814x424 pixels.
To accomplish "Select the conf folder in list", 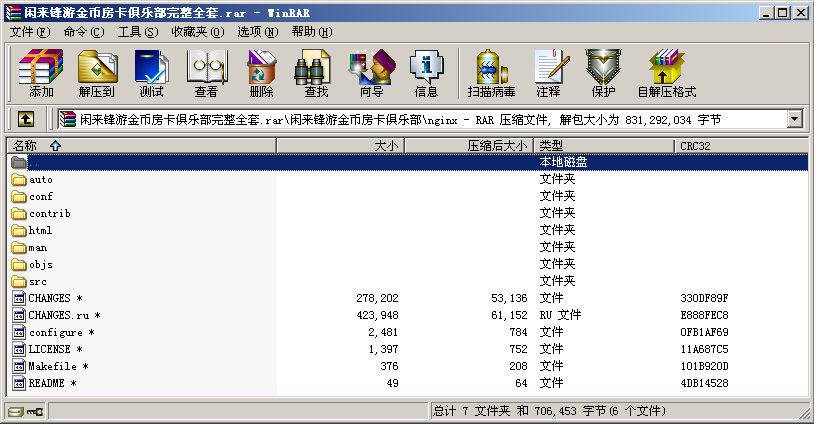I will click(40, 197).
